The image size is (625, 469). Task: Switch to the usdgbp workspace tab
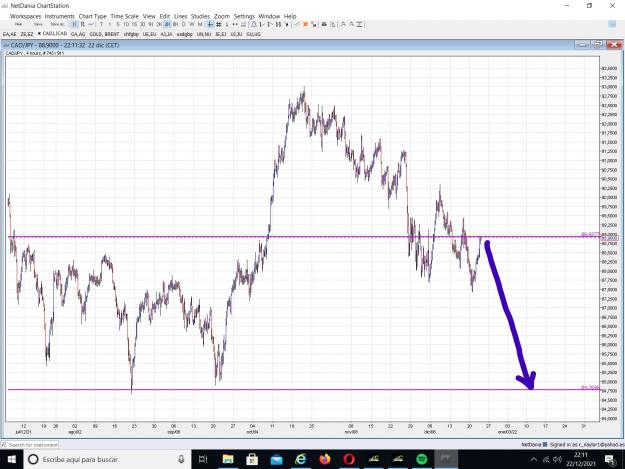tap(185, 34)
